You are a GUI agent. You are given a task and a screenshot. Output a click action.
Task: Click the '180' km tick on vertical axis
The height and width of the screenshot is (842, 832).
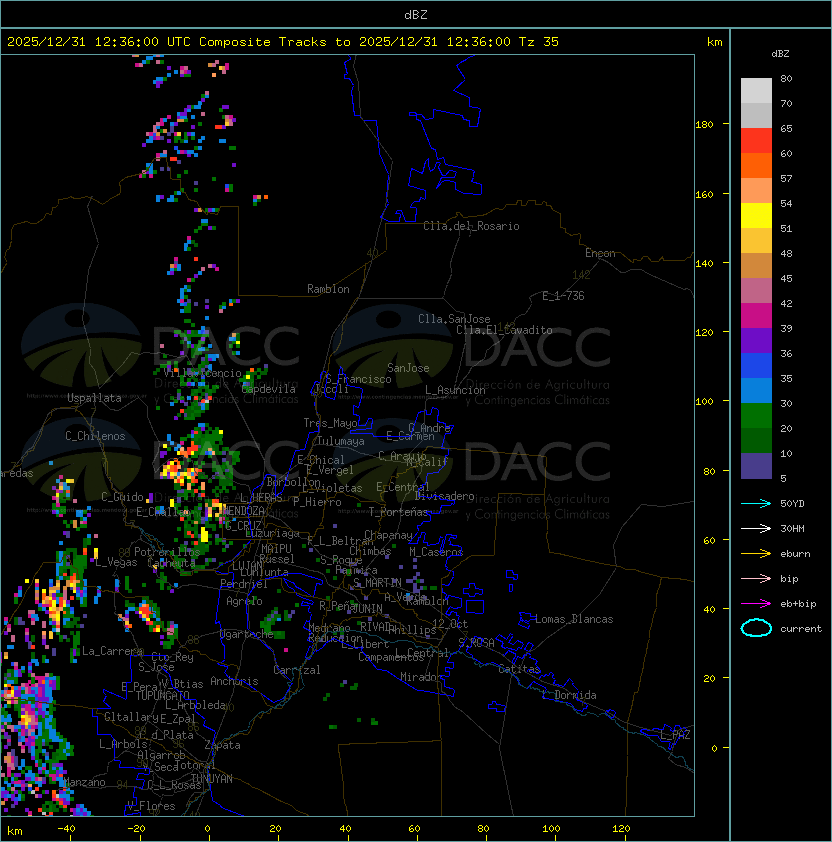click(704, 125)
